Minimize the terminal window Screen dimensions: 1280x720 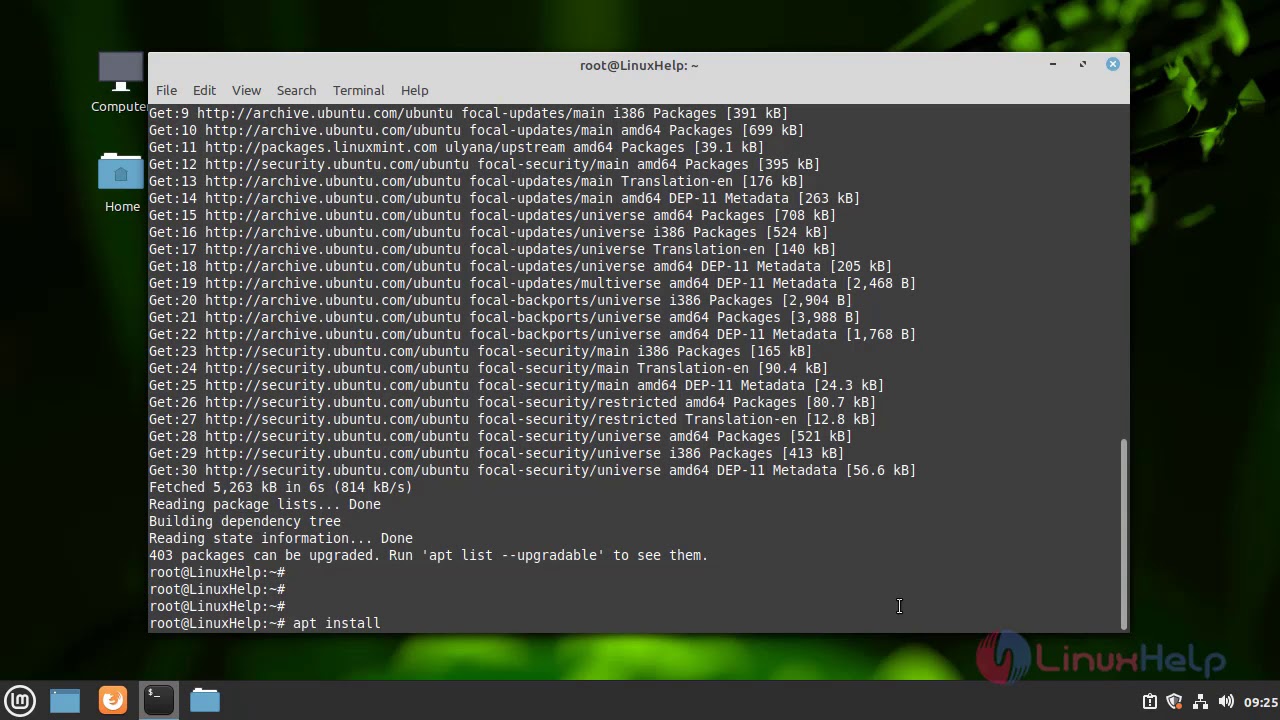1052,64
